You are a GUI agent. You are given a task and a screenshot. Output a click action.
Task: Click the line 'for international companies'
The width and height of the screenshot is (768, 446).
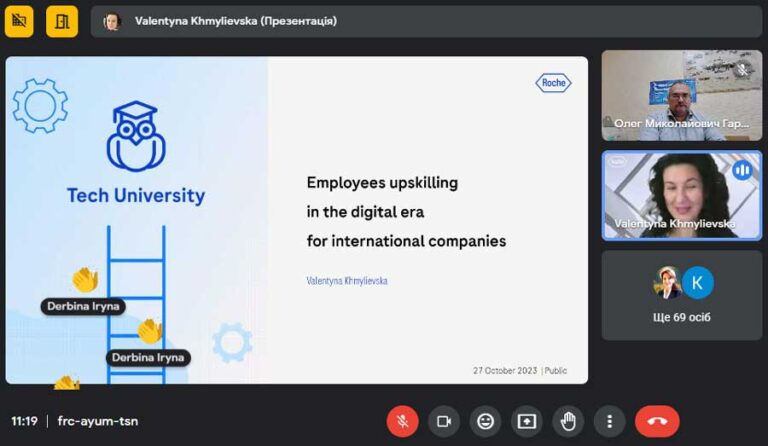point(406,241)
